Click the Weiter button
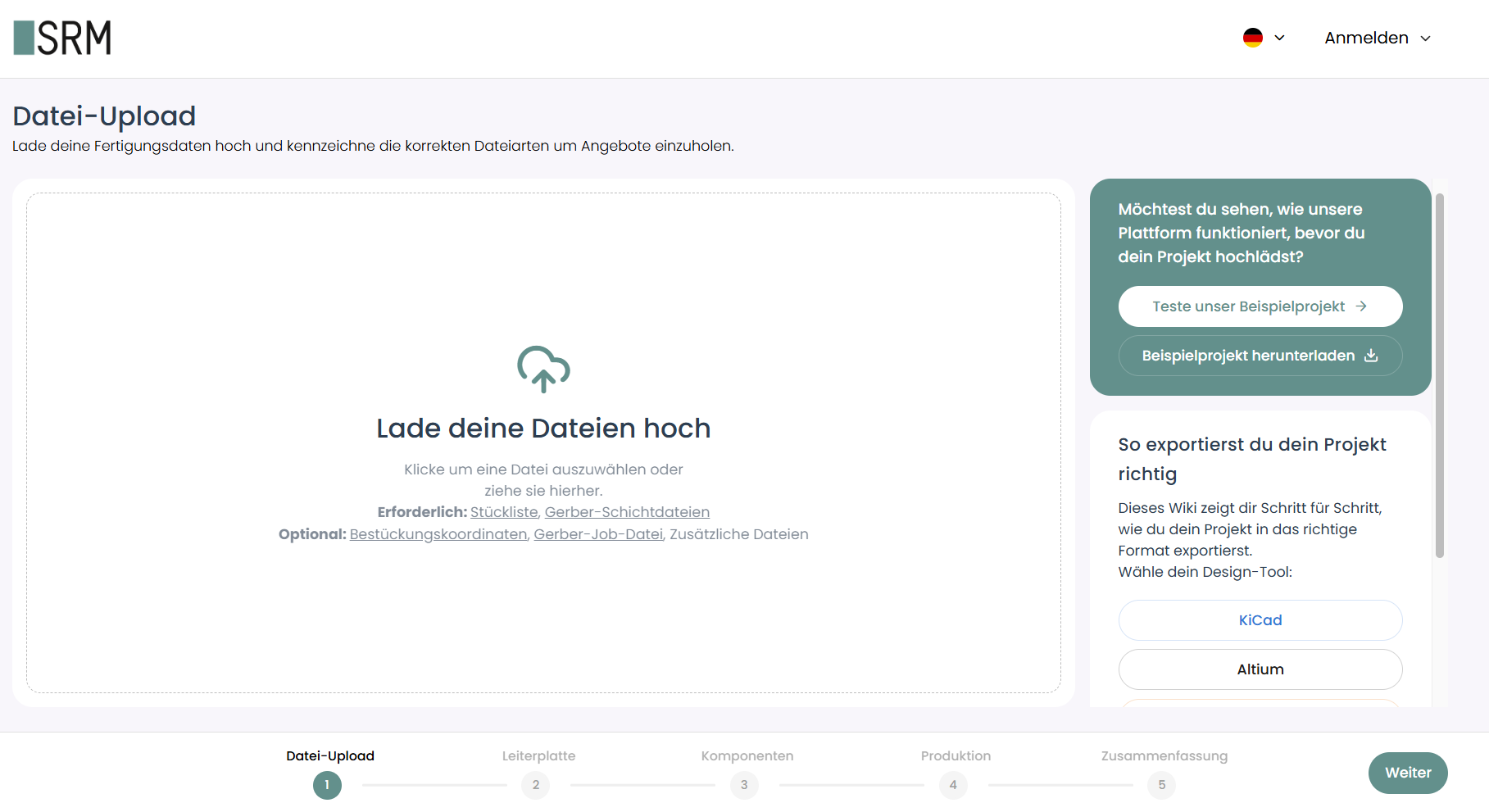The height and width of the screenshot is (812, 1489). (x=1407, y=773)
